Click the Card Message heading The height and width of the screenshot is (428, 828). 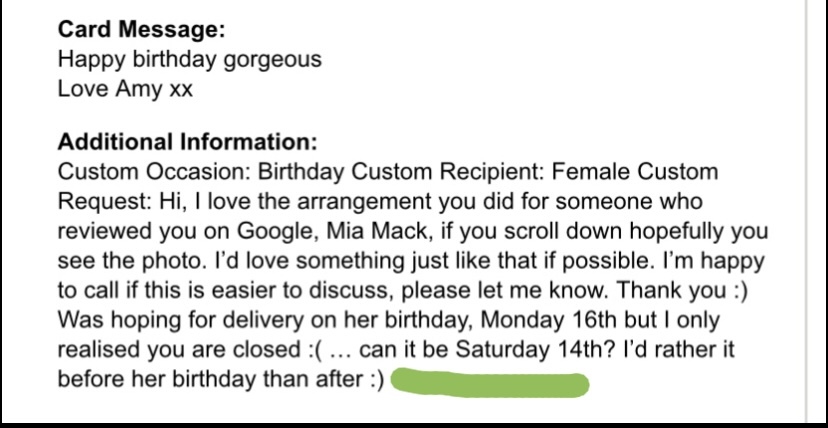142,29
